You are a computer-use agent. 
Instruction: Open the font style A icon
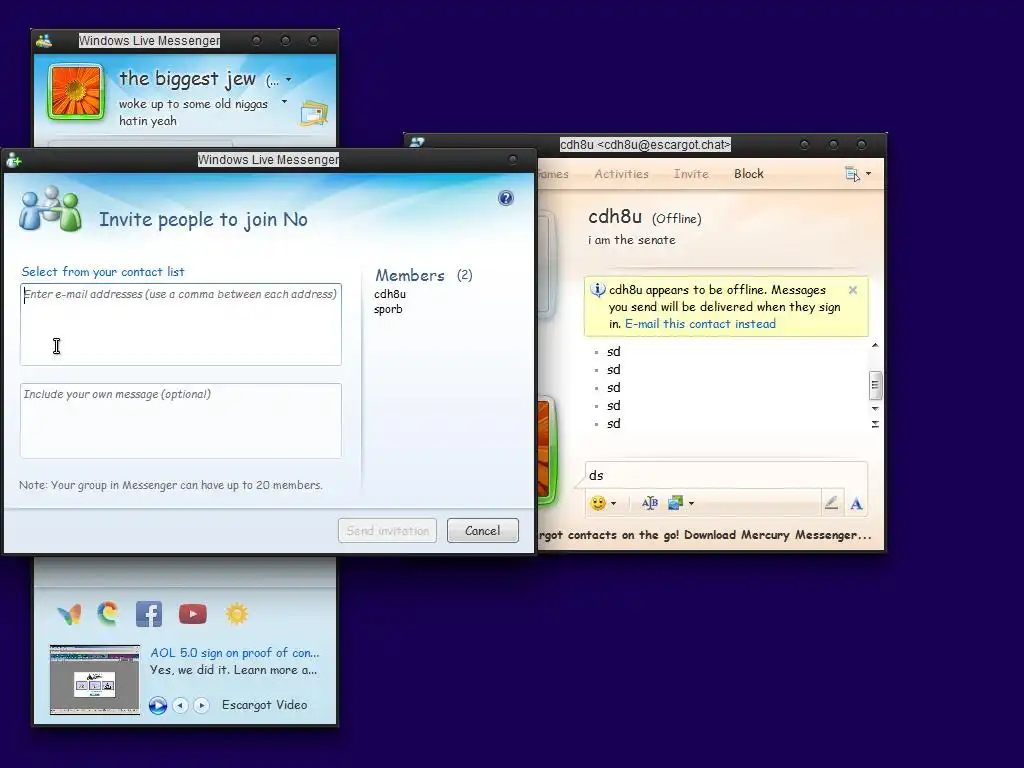coord(856,504)
